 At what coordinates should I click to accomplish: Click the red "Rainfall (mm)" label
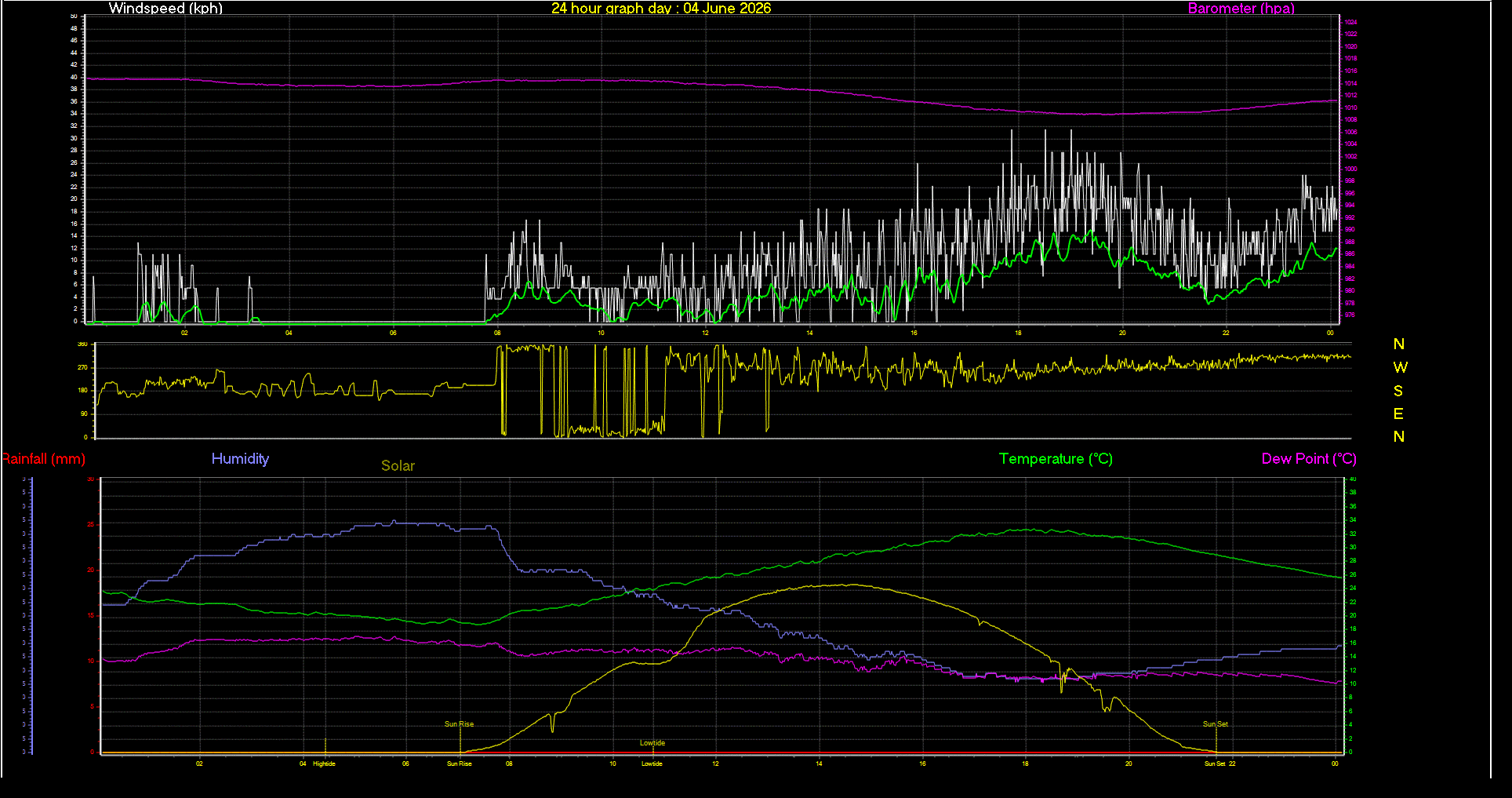point(43,459)
